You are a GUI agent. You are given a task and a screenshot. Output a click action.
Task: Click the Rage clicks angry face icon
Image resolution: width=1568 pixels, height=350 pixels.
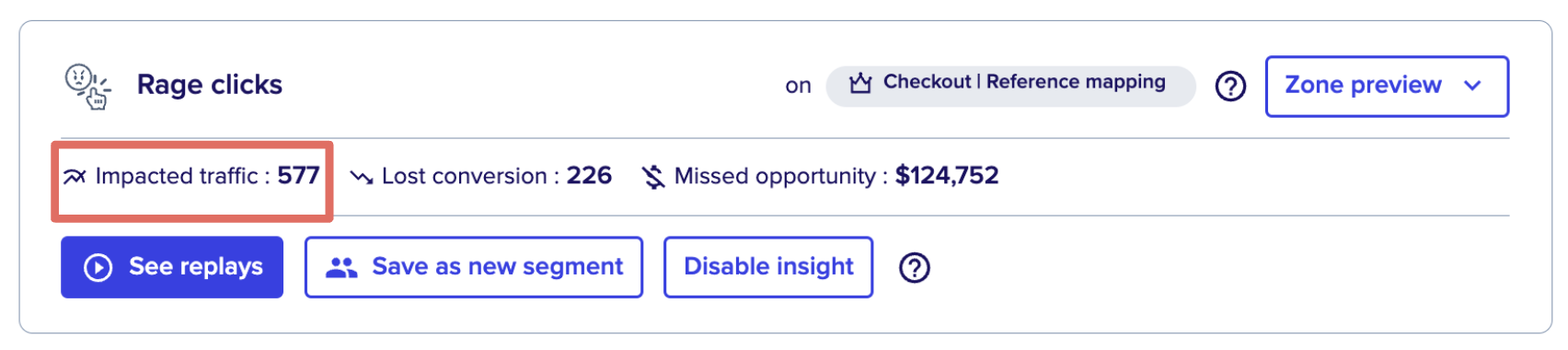(x=87, y=87)
